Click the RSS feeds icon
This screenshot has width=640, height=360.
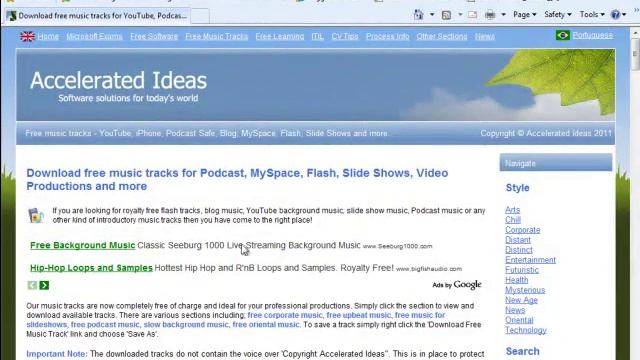(x=446, y=15)
